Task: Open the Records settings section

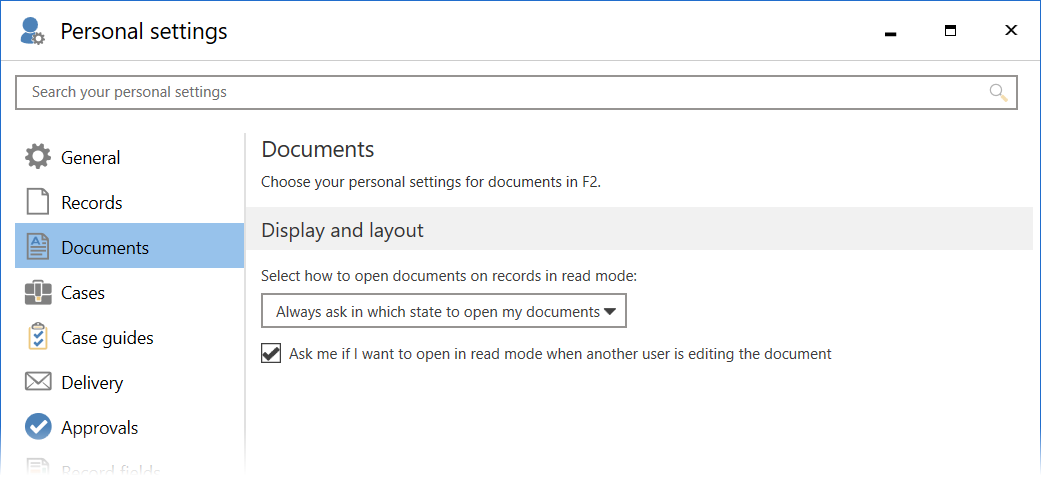Action: pyautogui.click(x=129, y=202)
